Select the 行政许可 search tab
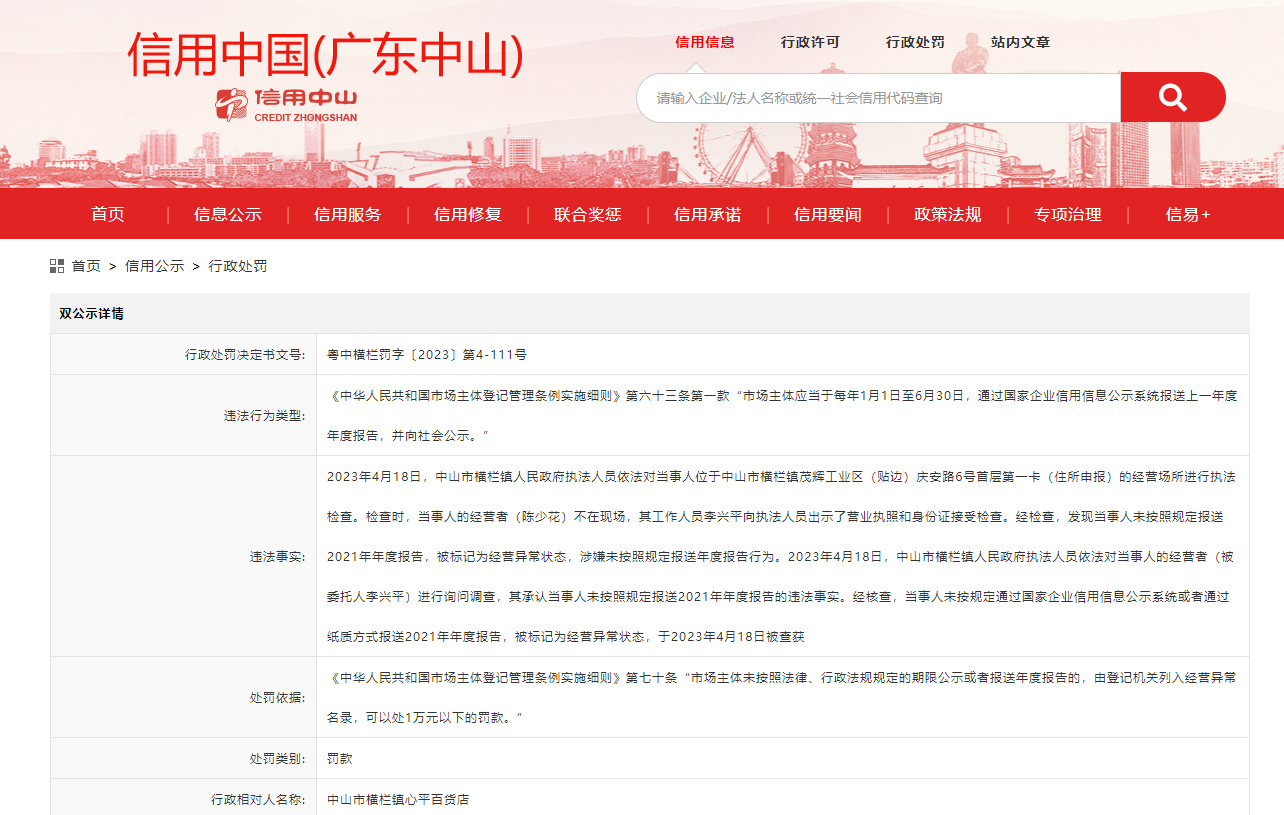Screen dimensions: 1284x815 pos(810,42)
